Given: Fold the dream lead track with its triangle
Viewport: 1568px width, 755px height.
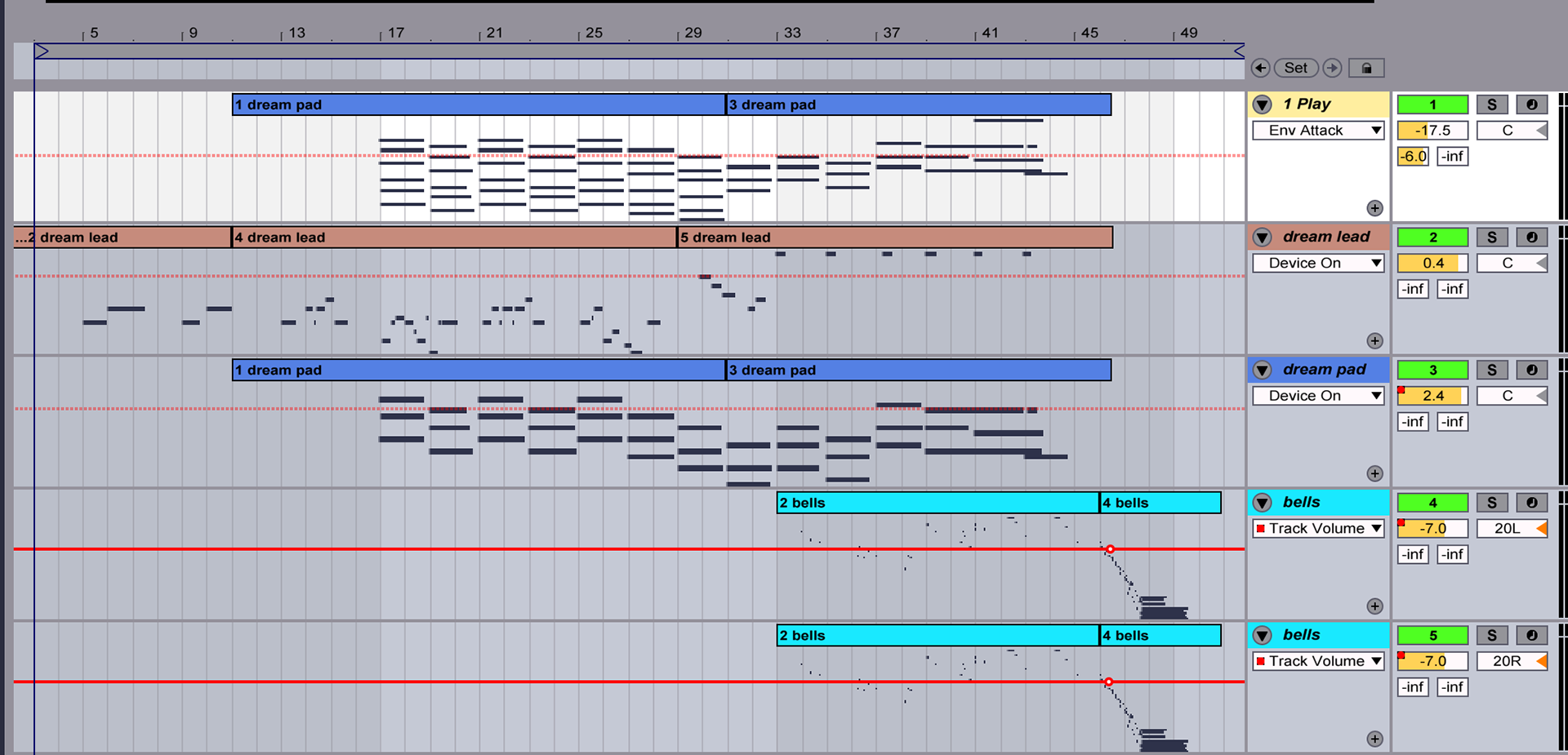Looking at the screenshot, I should (1263, 238).
